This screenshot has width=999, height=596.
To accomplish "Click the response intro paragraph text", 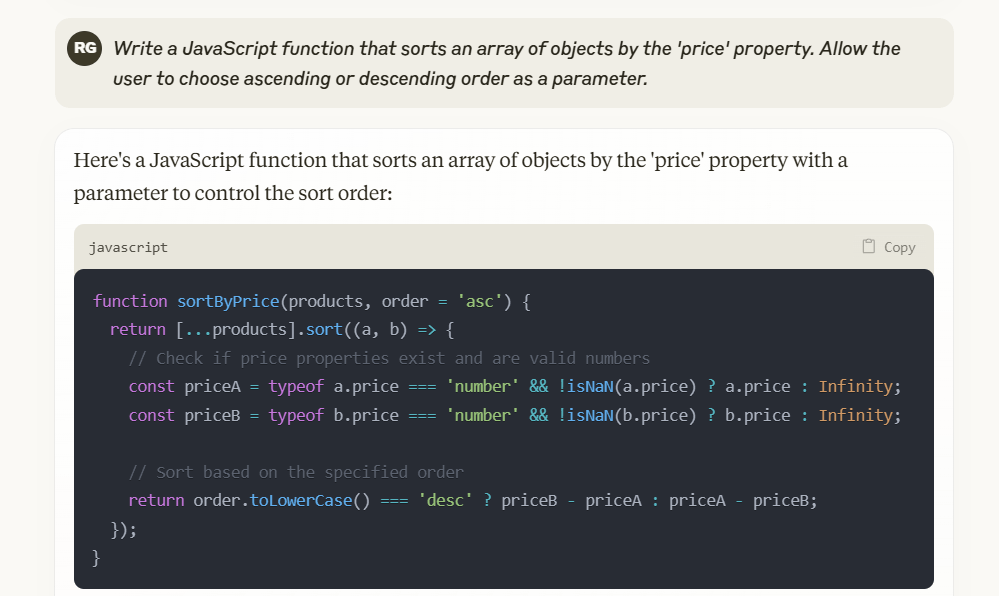I will [460, 176].
